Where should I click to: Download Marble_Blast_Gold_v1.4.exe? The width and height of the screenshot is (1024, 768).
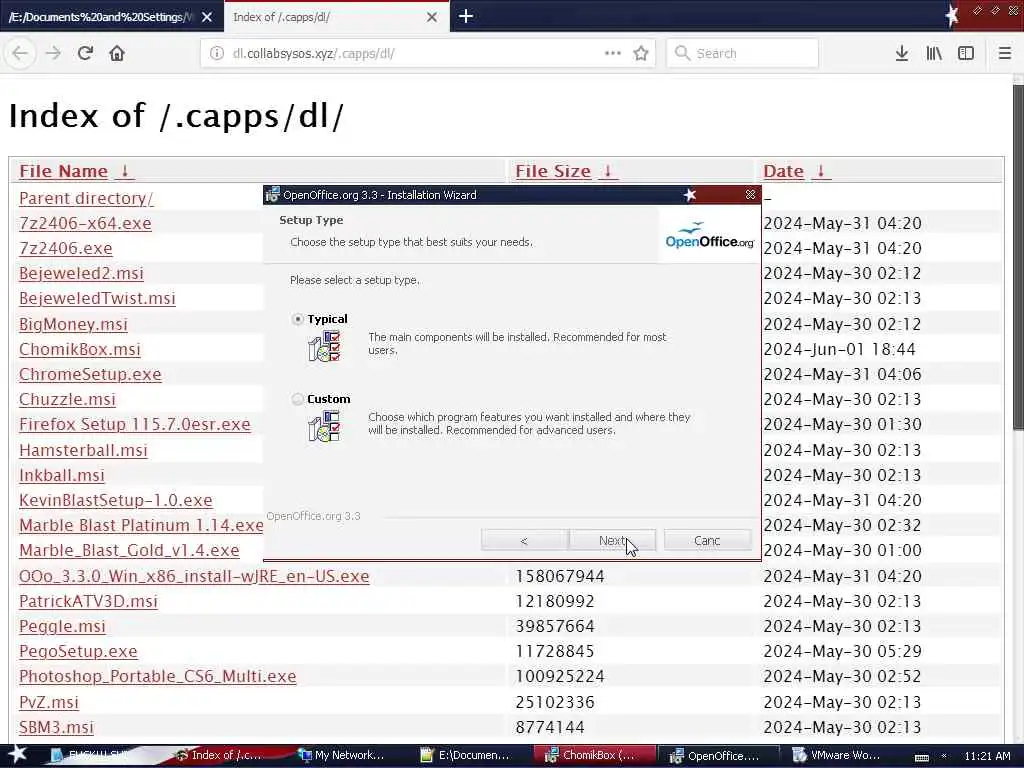(129, 551)
